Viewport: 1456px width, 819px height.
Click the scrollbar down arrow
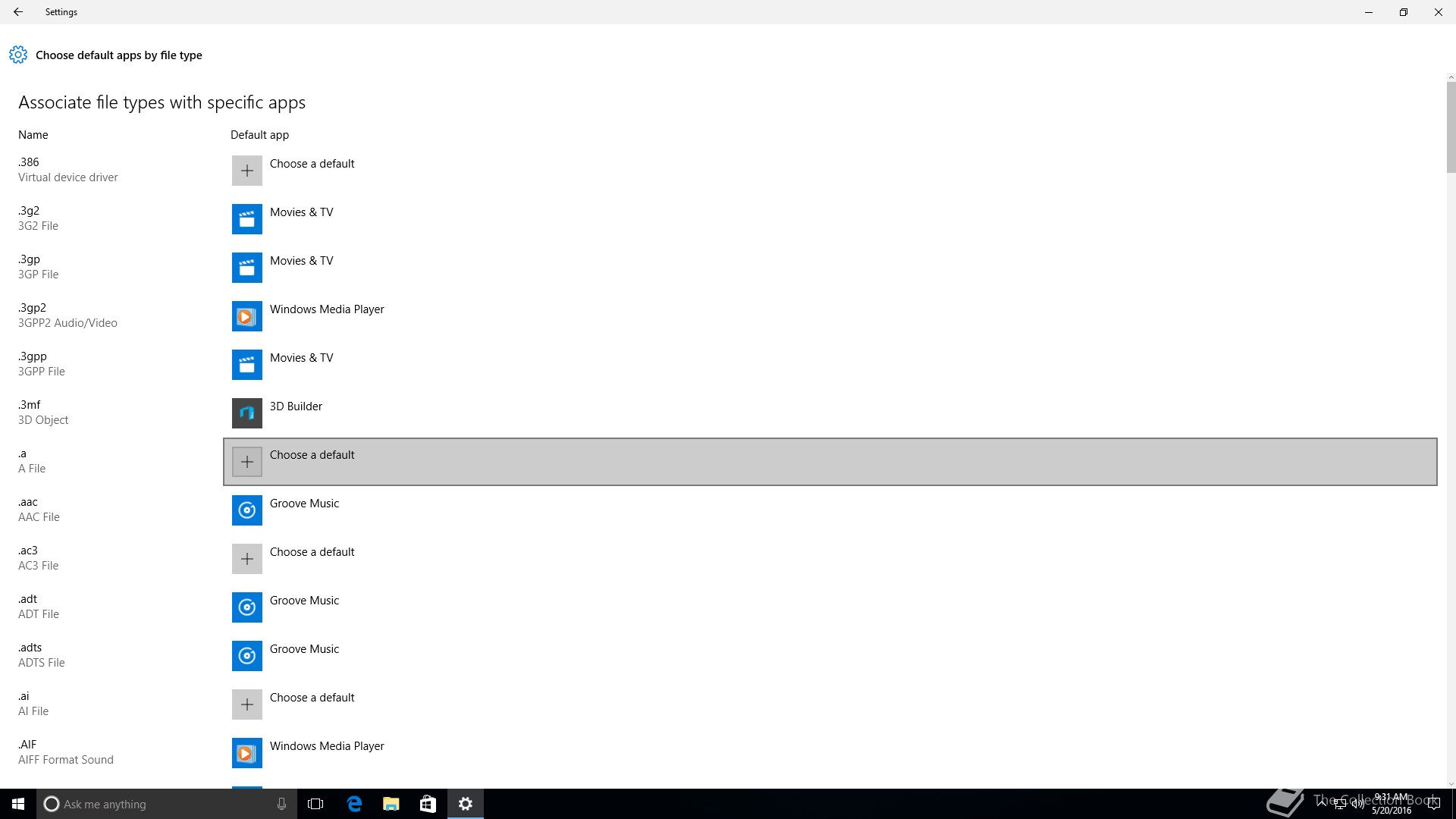coord(1451,784)
